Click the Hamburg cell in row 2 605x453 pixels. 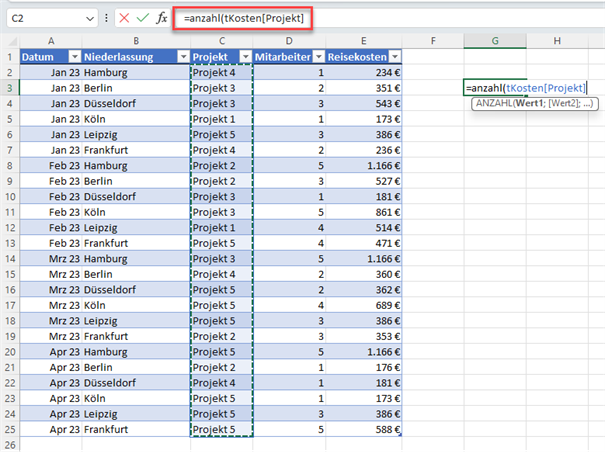[108, 73]
